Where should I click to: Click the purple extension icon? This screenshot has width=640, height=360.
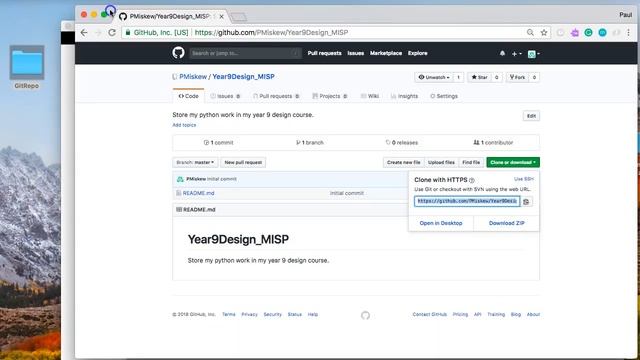[x=575, y=33]
